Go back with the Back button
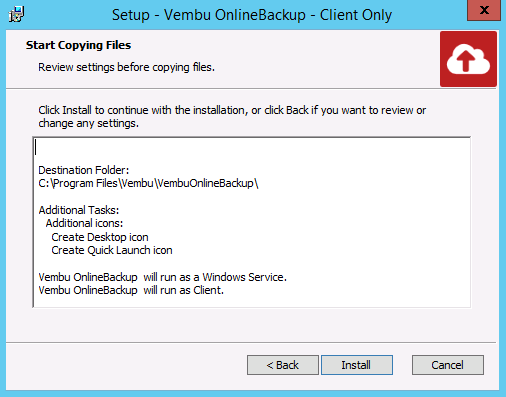The image size is (506, 397). pos(283,365)
